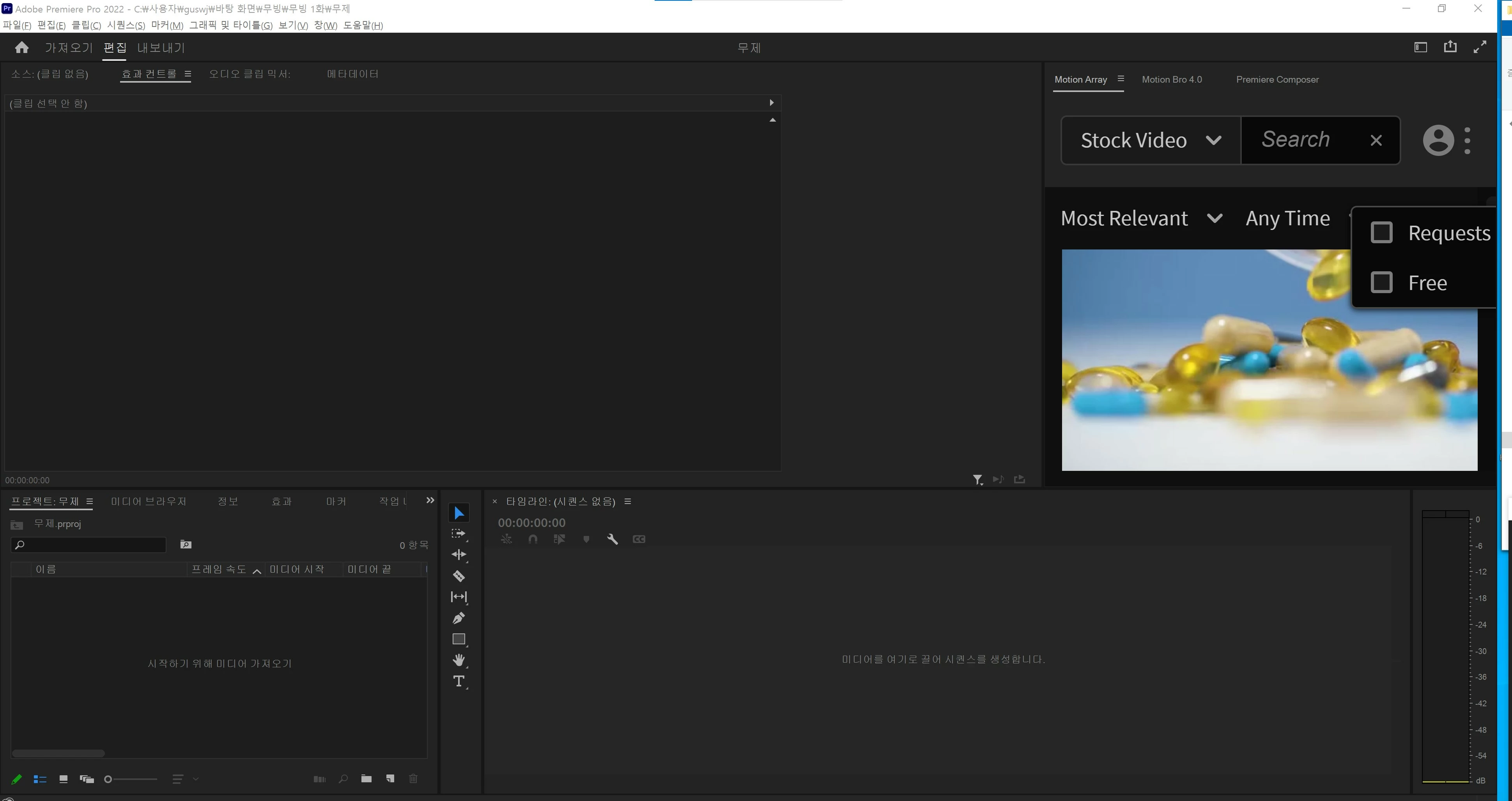Open timeline wrench settings icon
The width and height of the screenshot is (1512, 801).
(x=612, y=539)
